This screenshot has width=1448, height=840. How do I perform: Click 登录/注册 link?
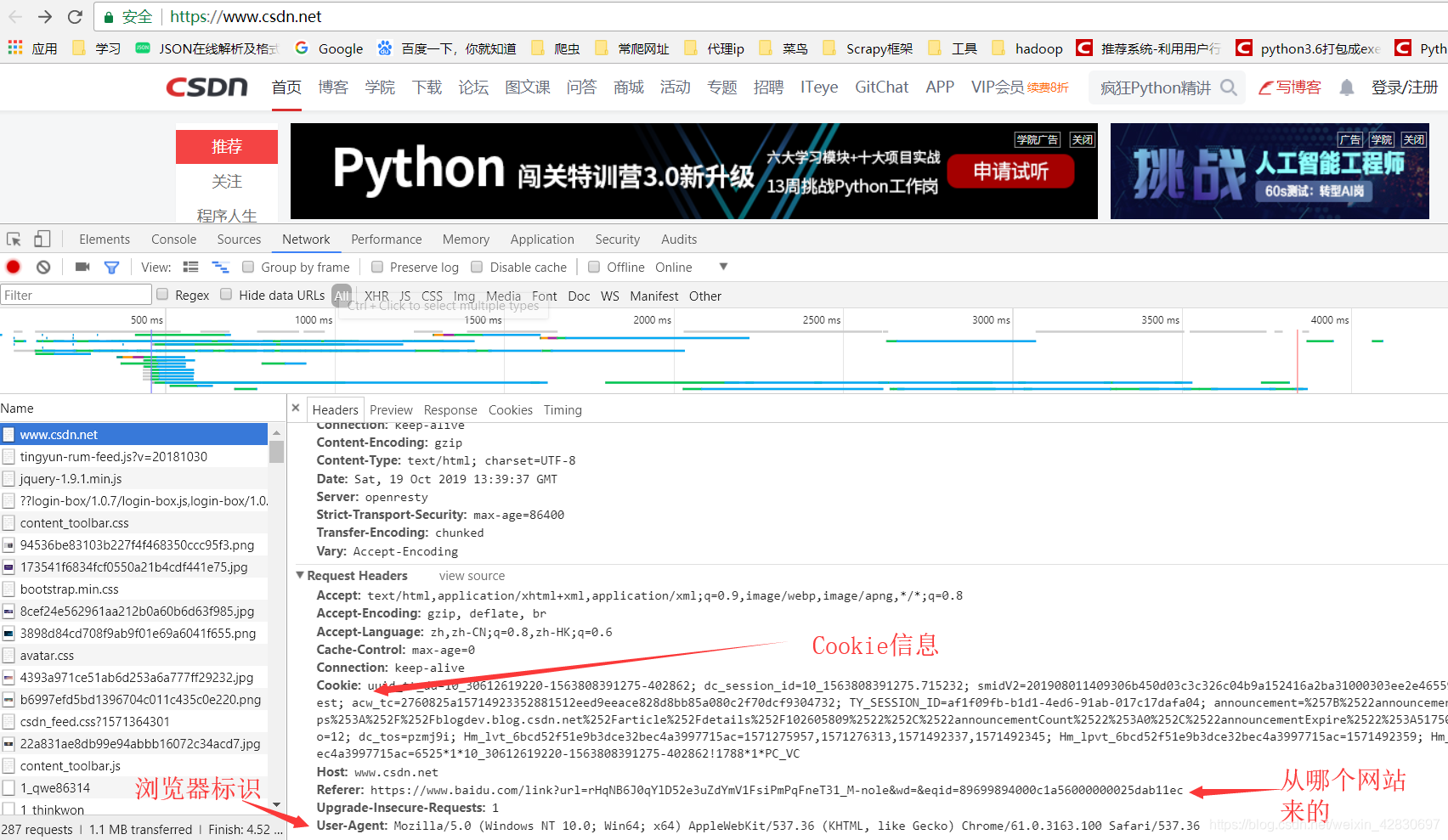click(x=1405, y=87)
